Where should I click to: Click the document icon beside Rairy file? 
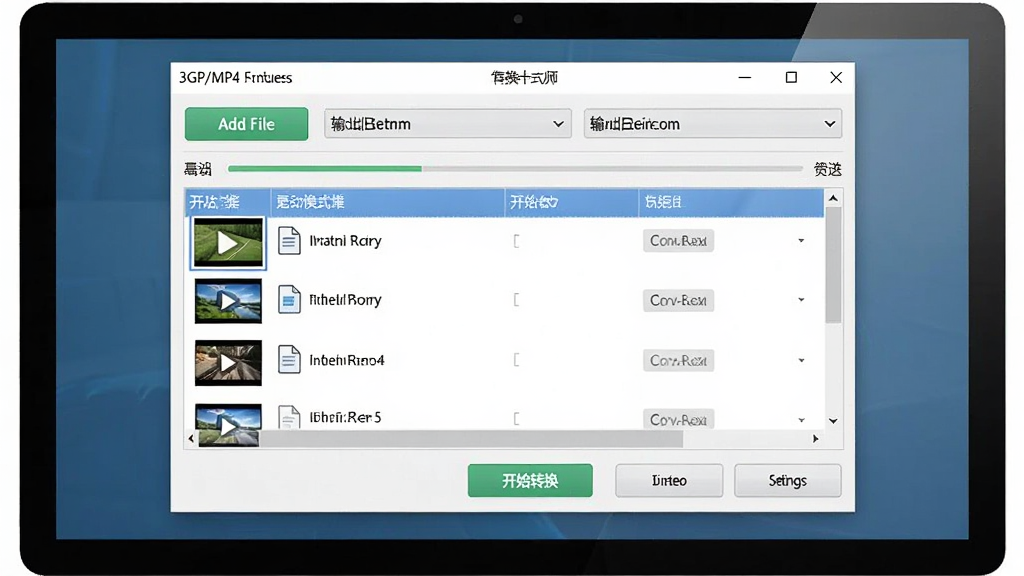tap(289, 240)
